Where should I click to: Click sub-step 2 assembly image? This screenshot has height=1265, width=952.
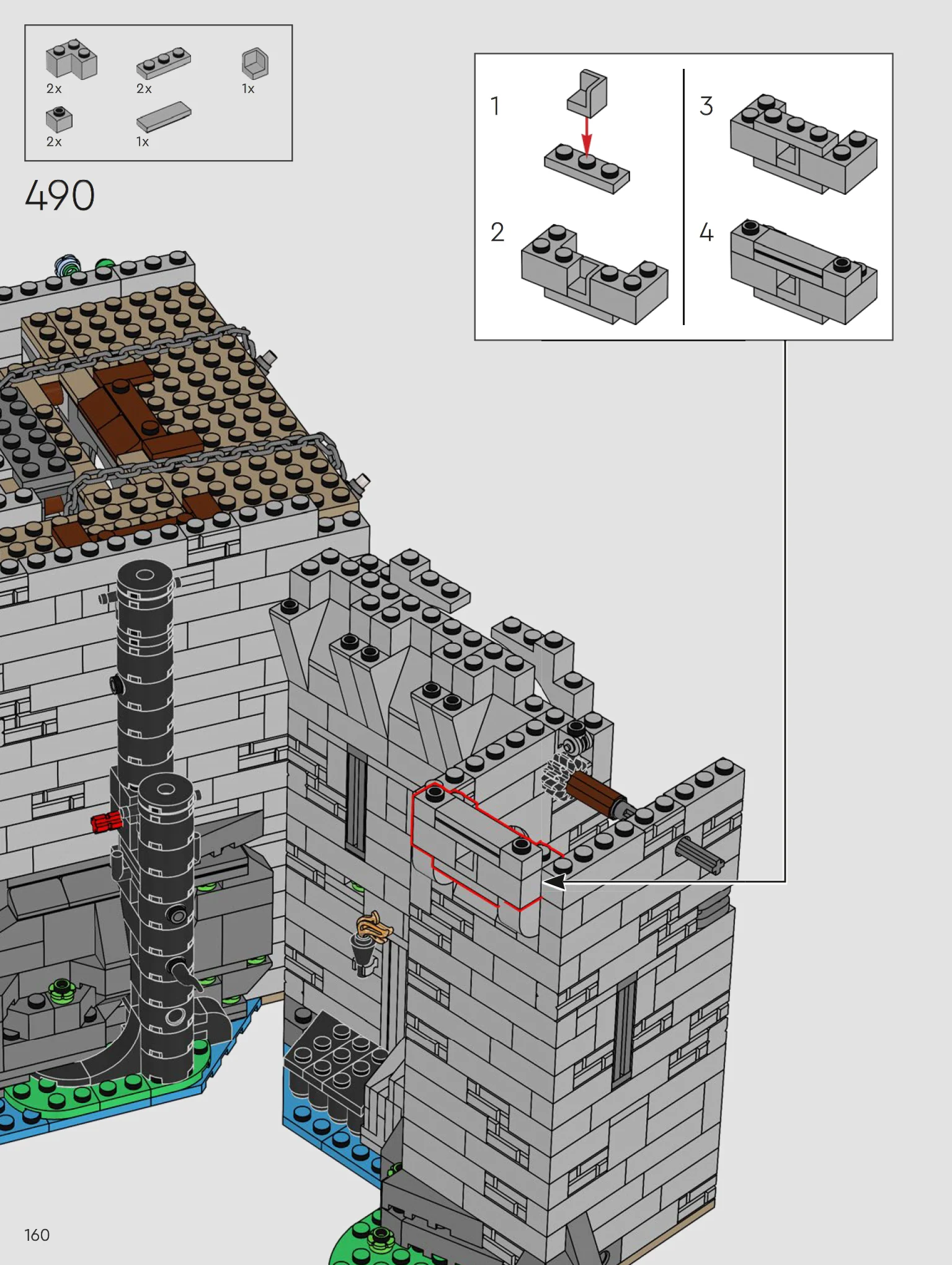click(x=594, y=274)
